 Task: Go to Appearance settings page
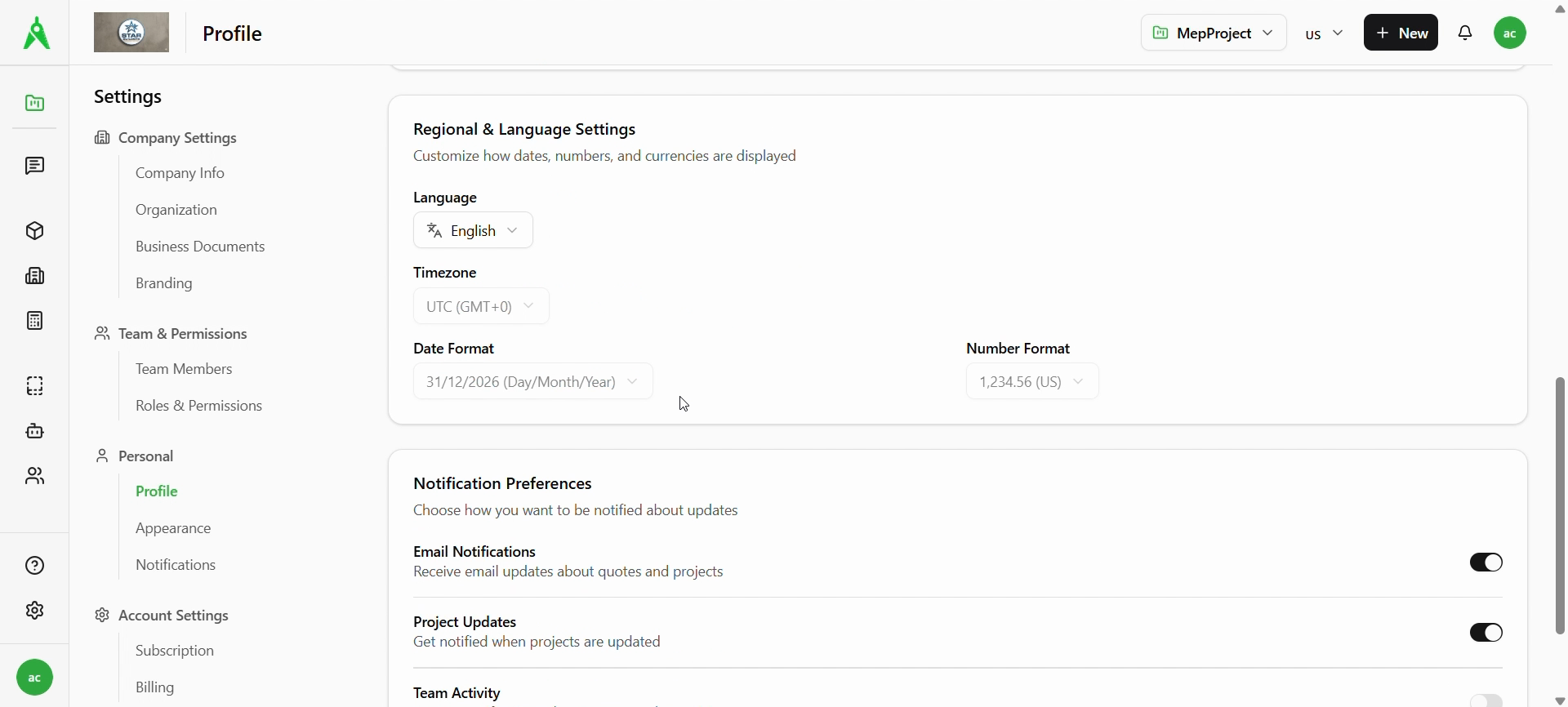point(173,528)
